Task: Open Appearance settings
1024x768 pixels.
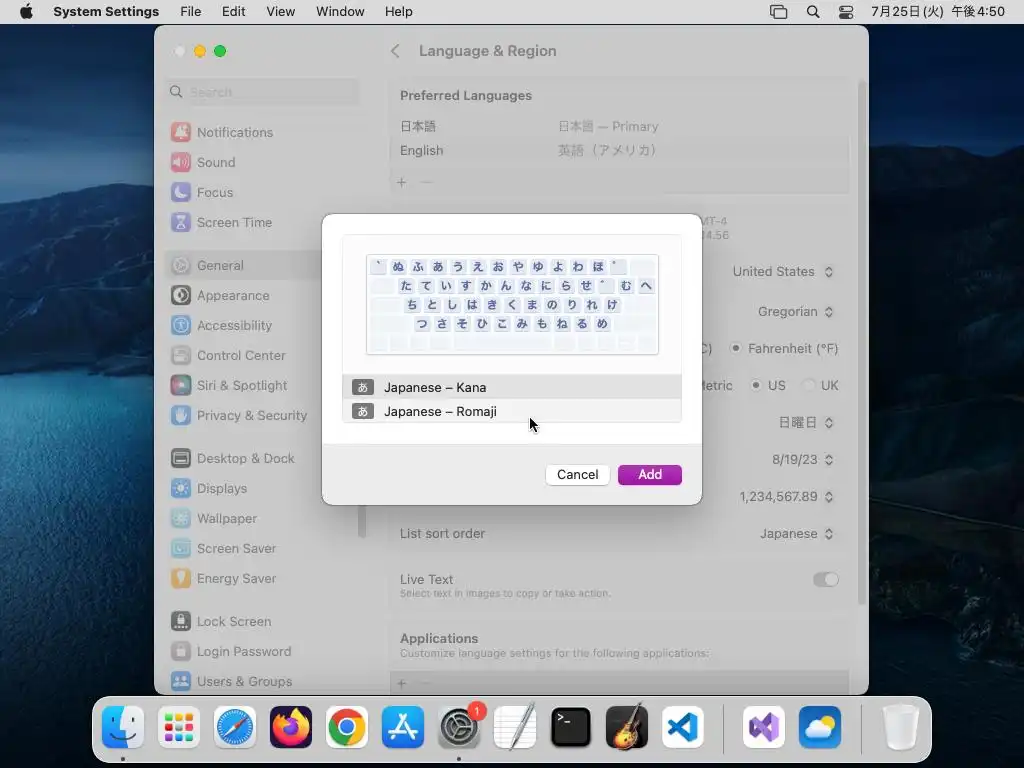Action: pos(232,296)
